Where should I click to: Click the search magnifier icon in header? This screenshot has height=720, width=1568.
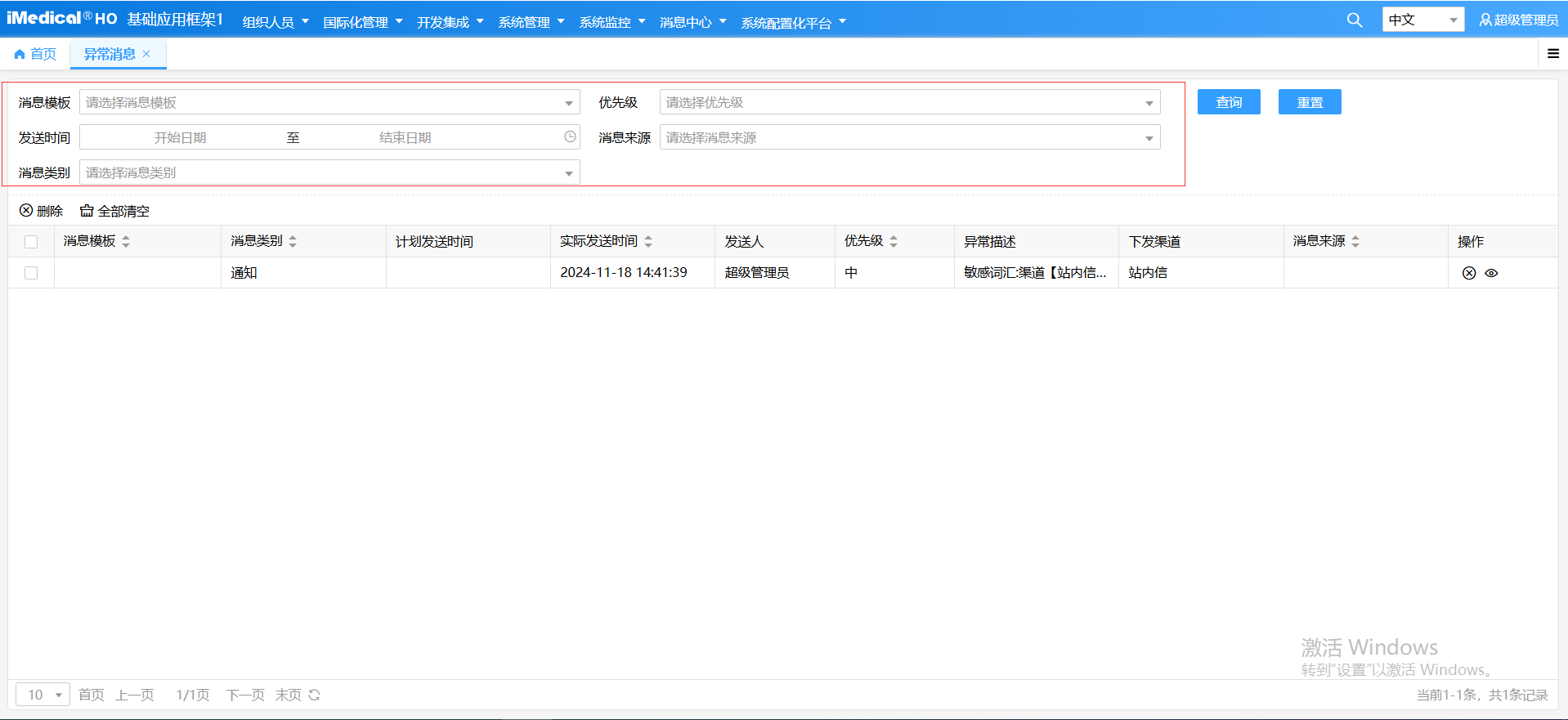click(1354, 20)
